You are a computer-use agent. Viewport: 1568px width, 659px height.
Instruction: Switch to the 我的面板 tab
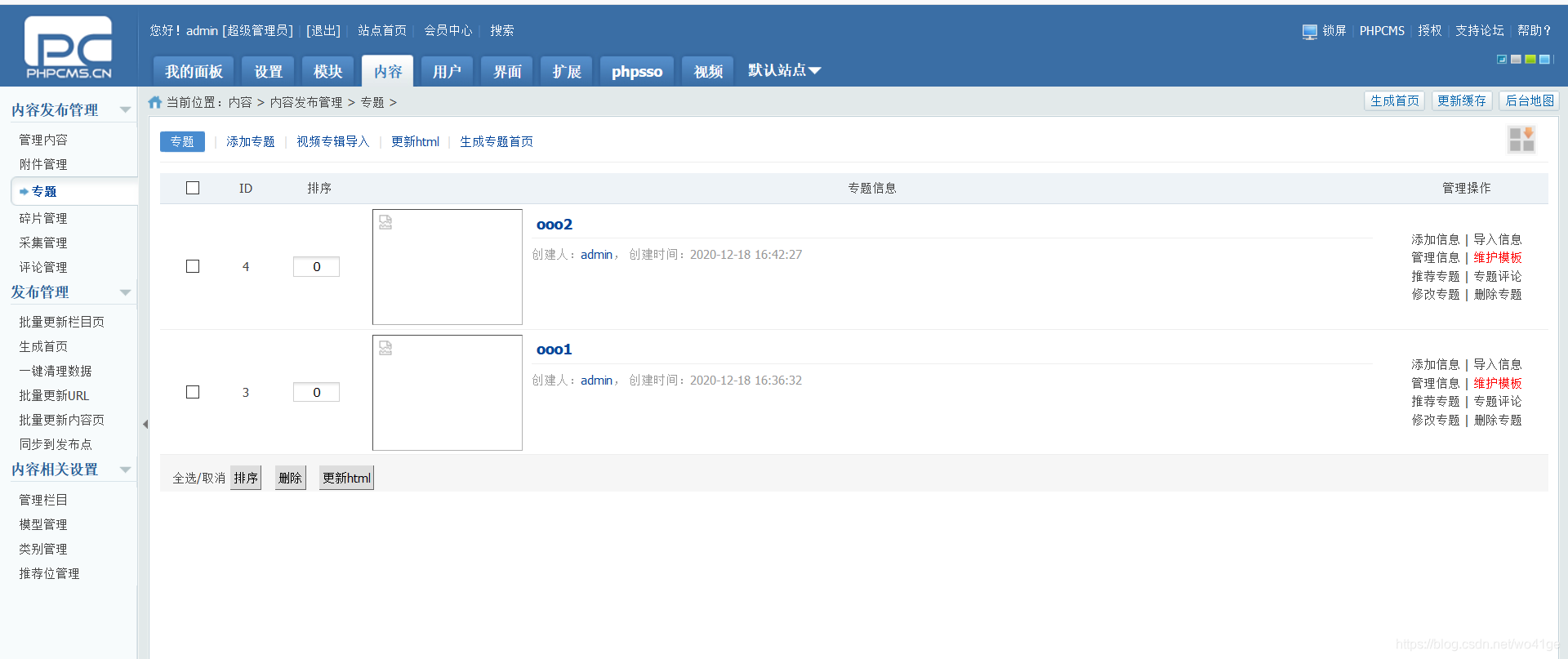(x=194, y=71)
